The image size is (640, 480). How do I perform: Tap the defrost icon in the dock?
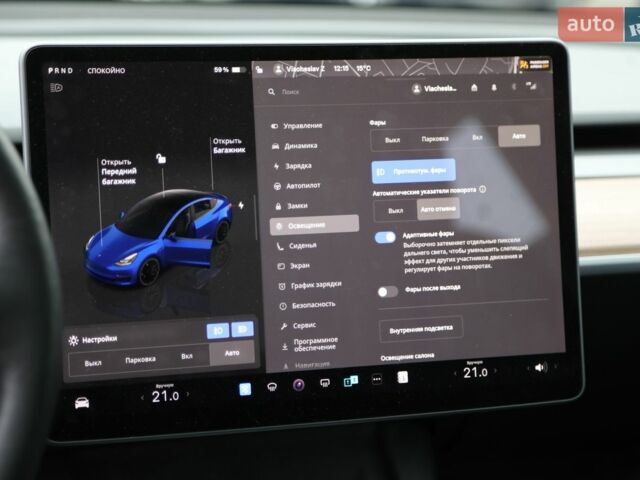(x=325, y=383)
